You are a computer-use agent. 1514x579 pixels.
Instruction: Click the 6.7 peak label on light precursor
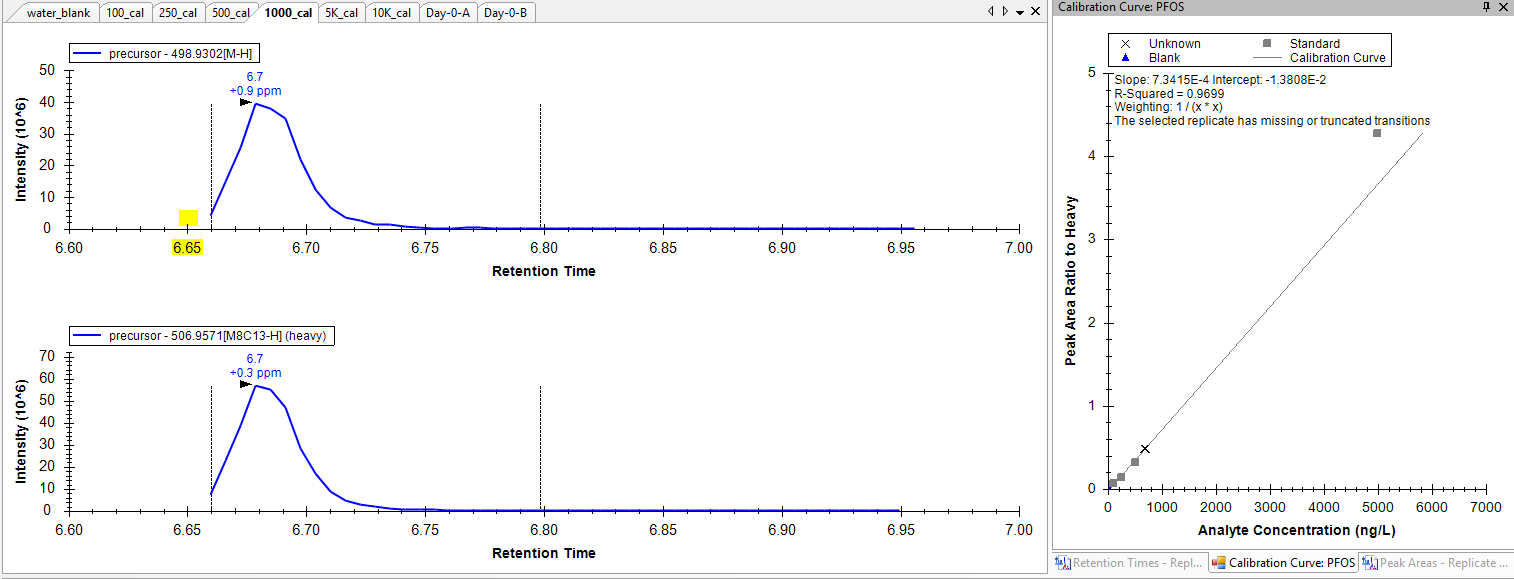pos(254,77)
